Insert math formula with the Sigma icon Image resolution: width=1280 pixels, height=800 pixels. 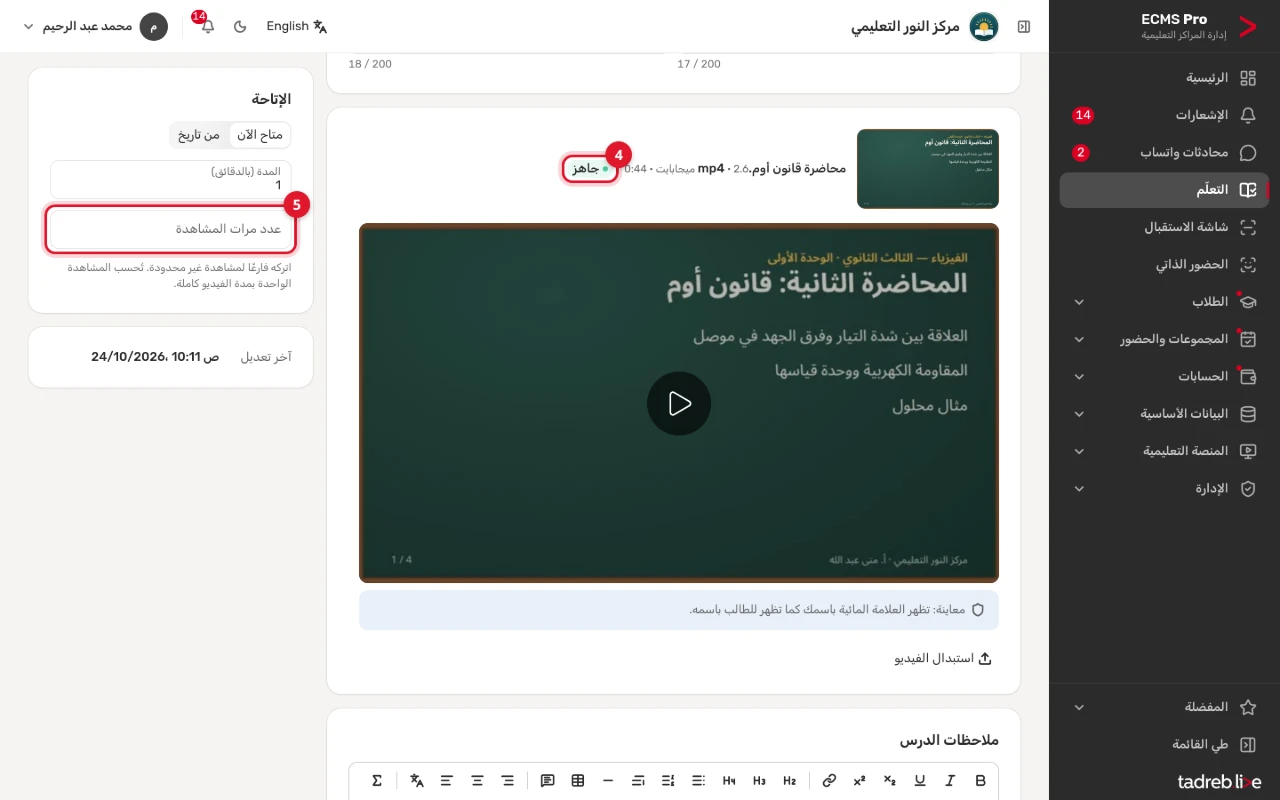coord(377,780)
